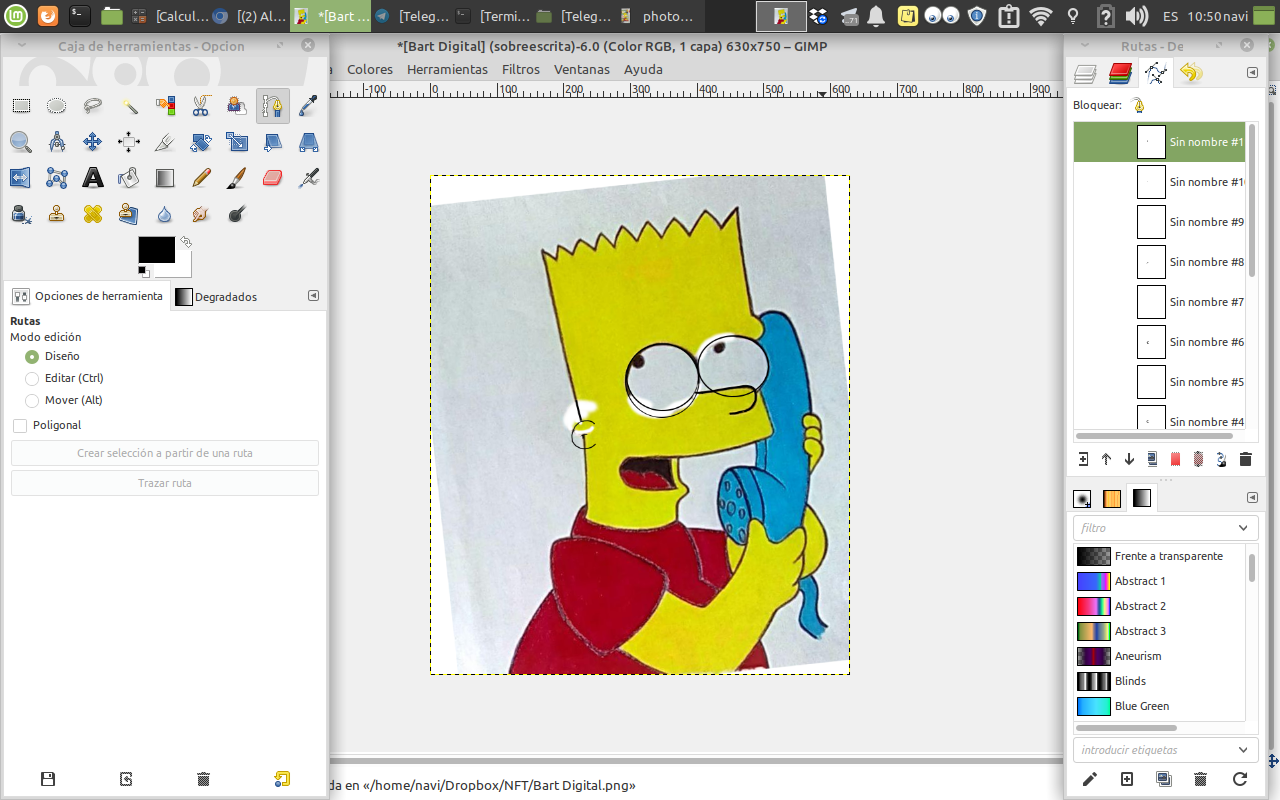Pick the Fuzzy Select magic wand tool
This screenshot has height=800, width=1280.
pyautogui.click(x=129, y=106)
